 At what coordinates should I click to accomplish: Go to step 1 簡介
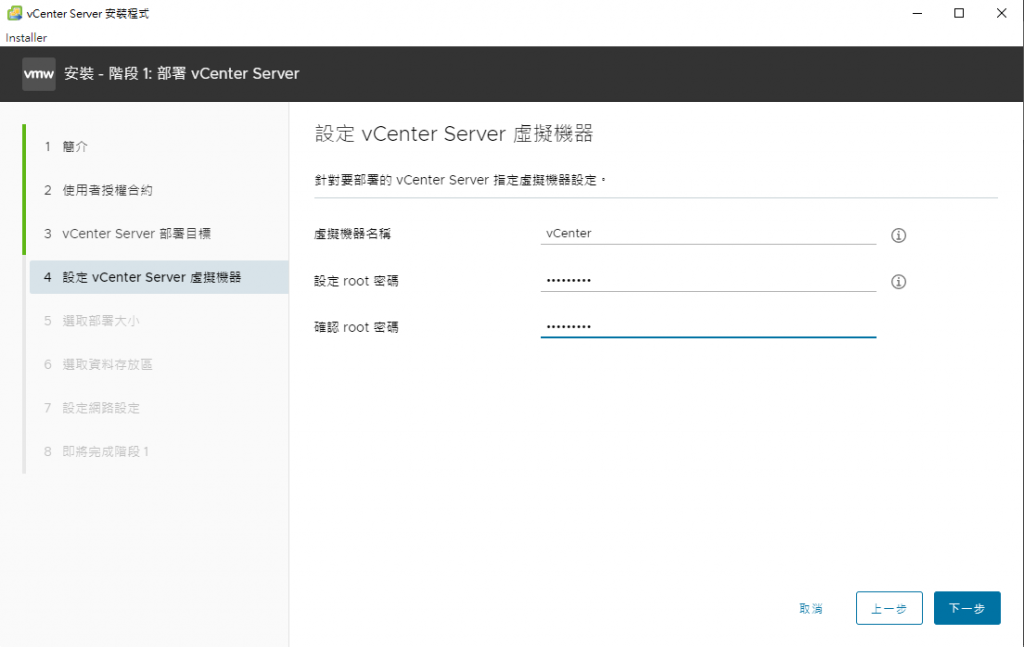click(66, 146)
